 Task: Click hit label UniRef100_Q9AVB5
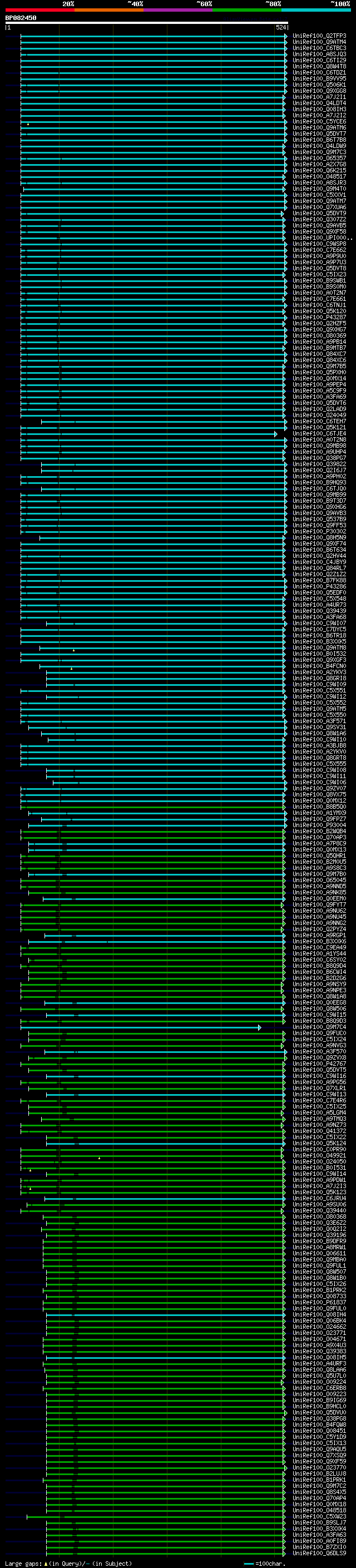pos(319,226)
